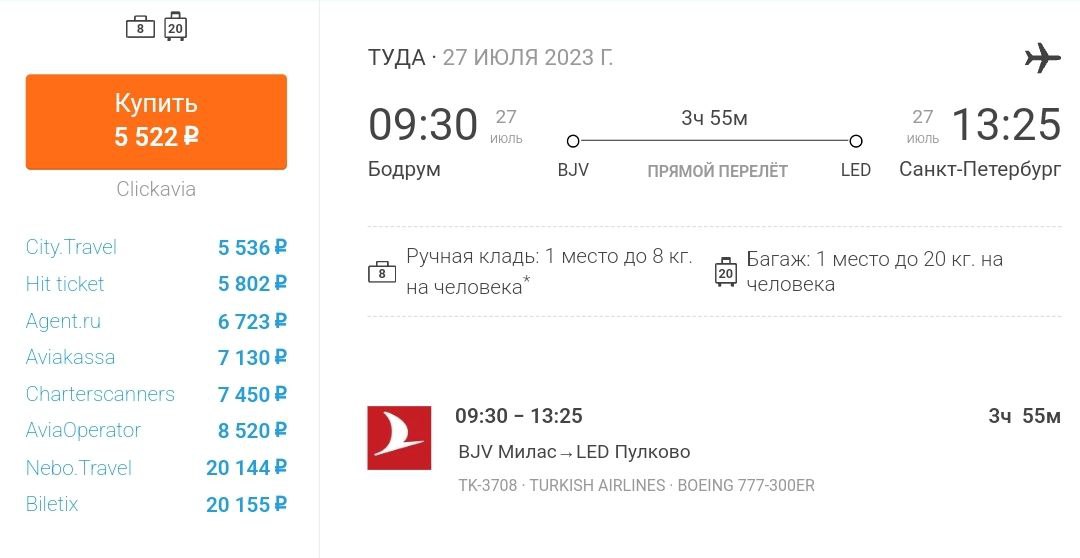Choose the Biletix offer
1080x558 pixels.
point(52,504)
